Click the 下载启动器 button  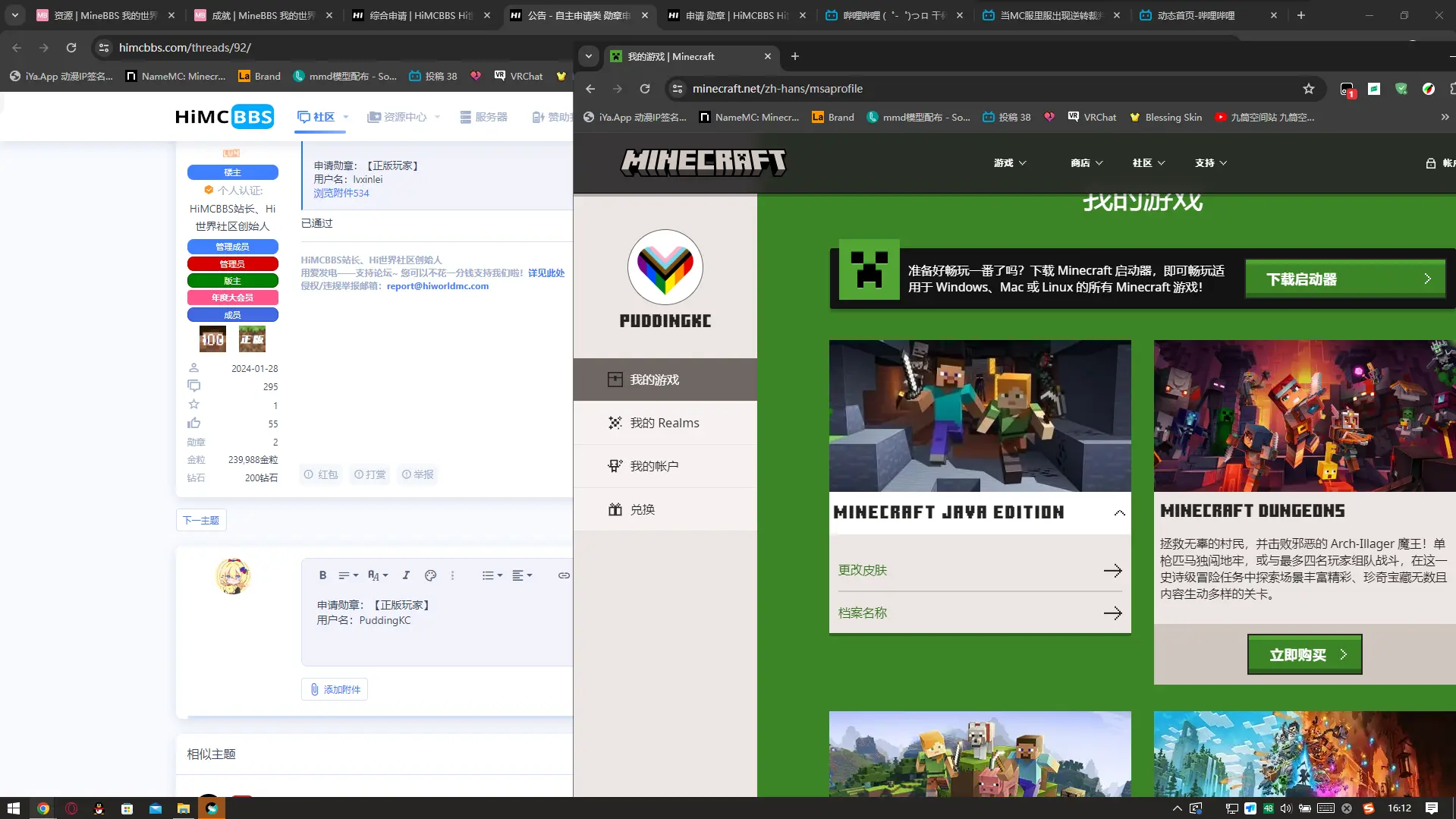(1344, 279)
